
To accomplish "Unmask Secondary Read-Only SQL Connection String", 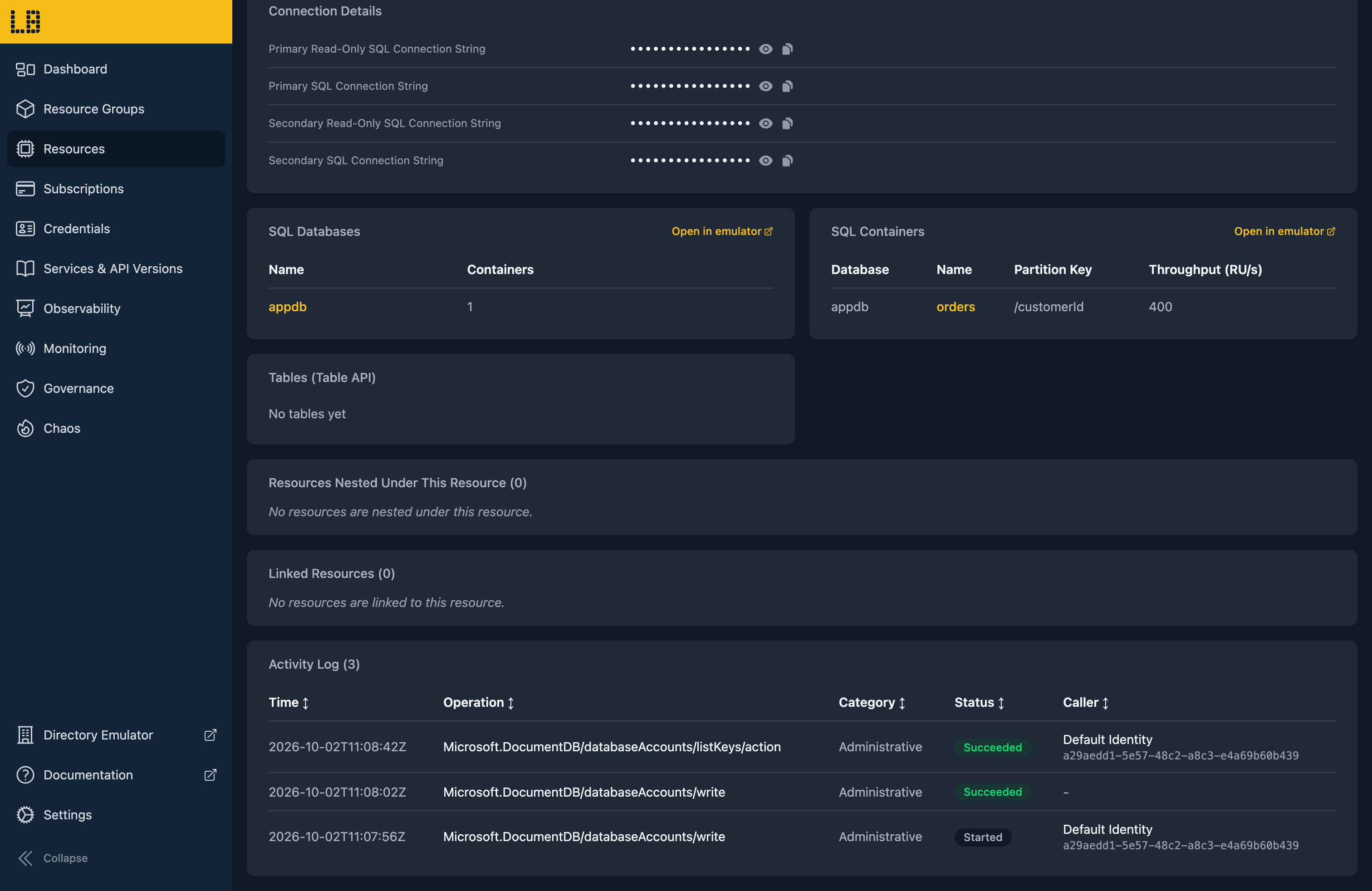I will tap(765, 123).
